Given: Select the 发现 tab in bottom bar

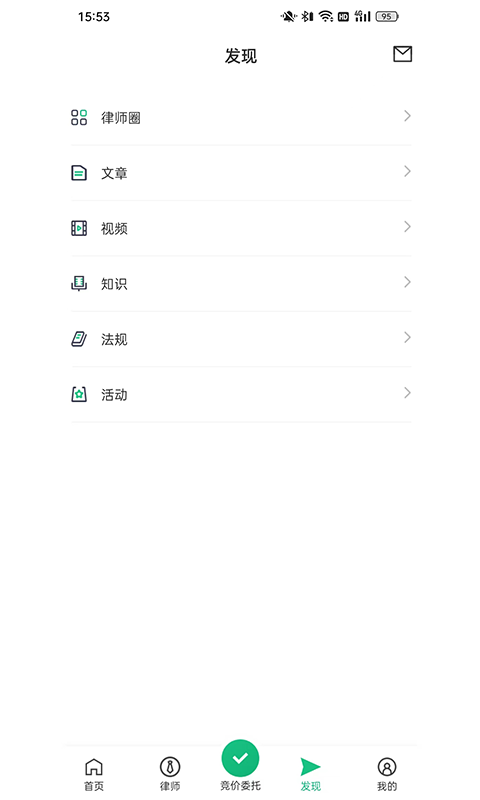Looking at the screenshot, I should click(310, 774).
